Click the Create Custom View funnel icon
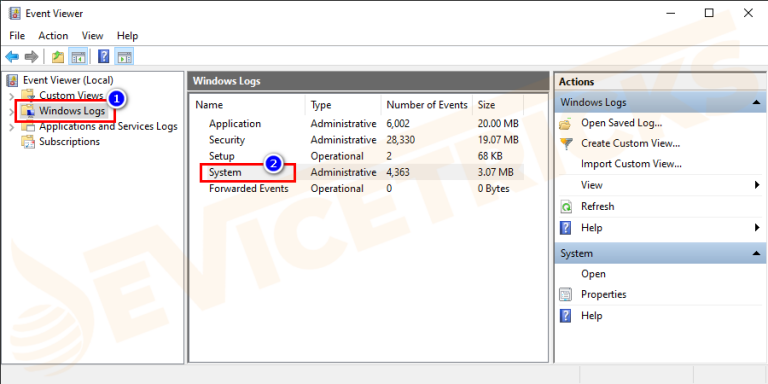768x384 pixels. 566,144
